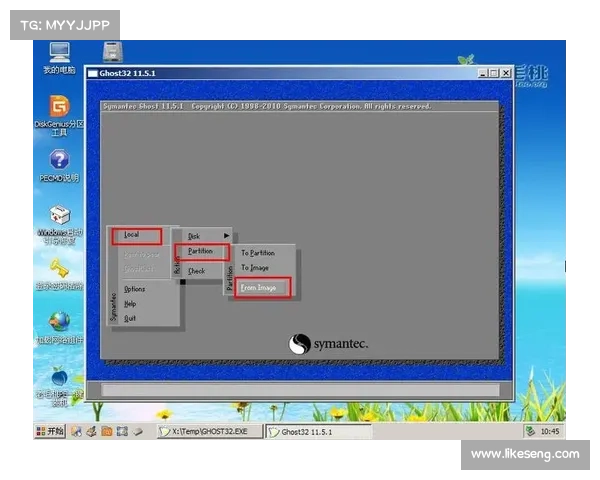This screenshot has width=600, height=480.
Task: Click the first quick launch icon on the taskbar
Action: 77,432
